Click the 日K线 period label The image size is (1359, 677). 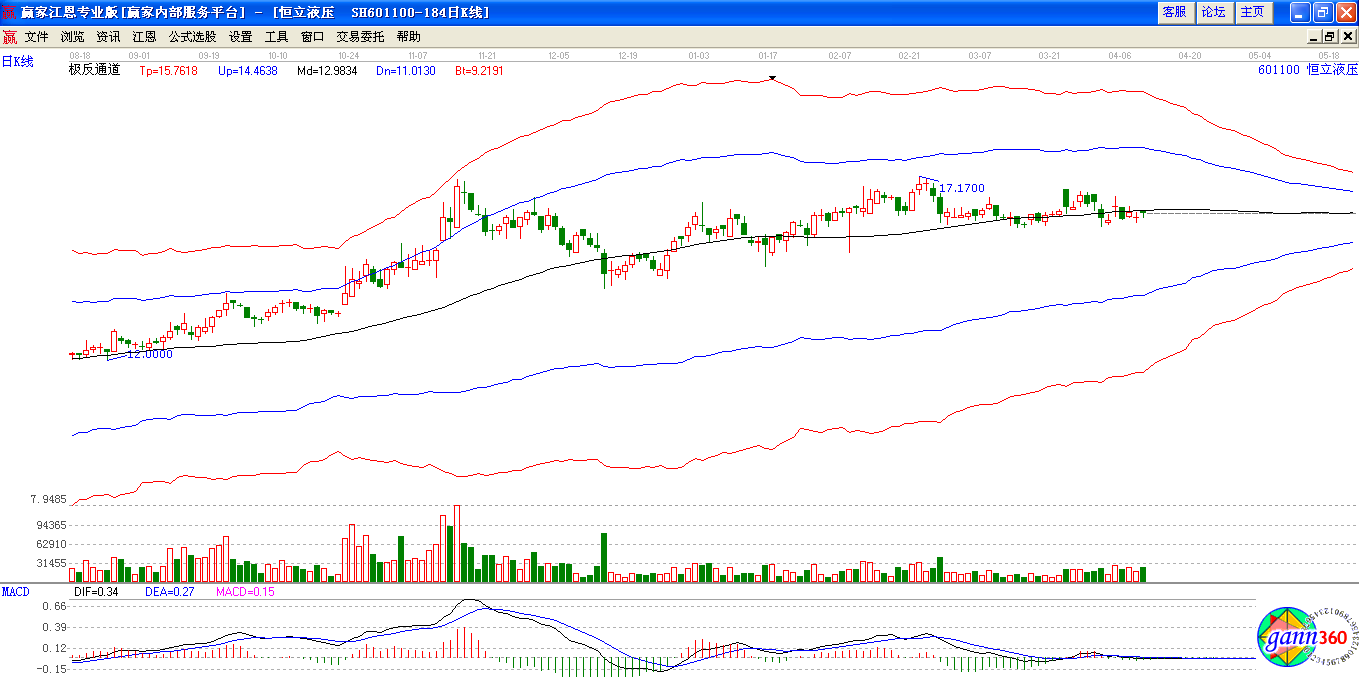(17, 62)
